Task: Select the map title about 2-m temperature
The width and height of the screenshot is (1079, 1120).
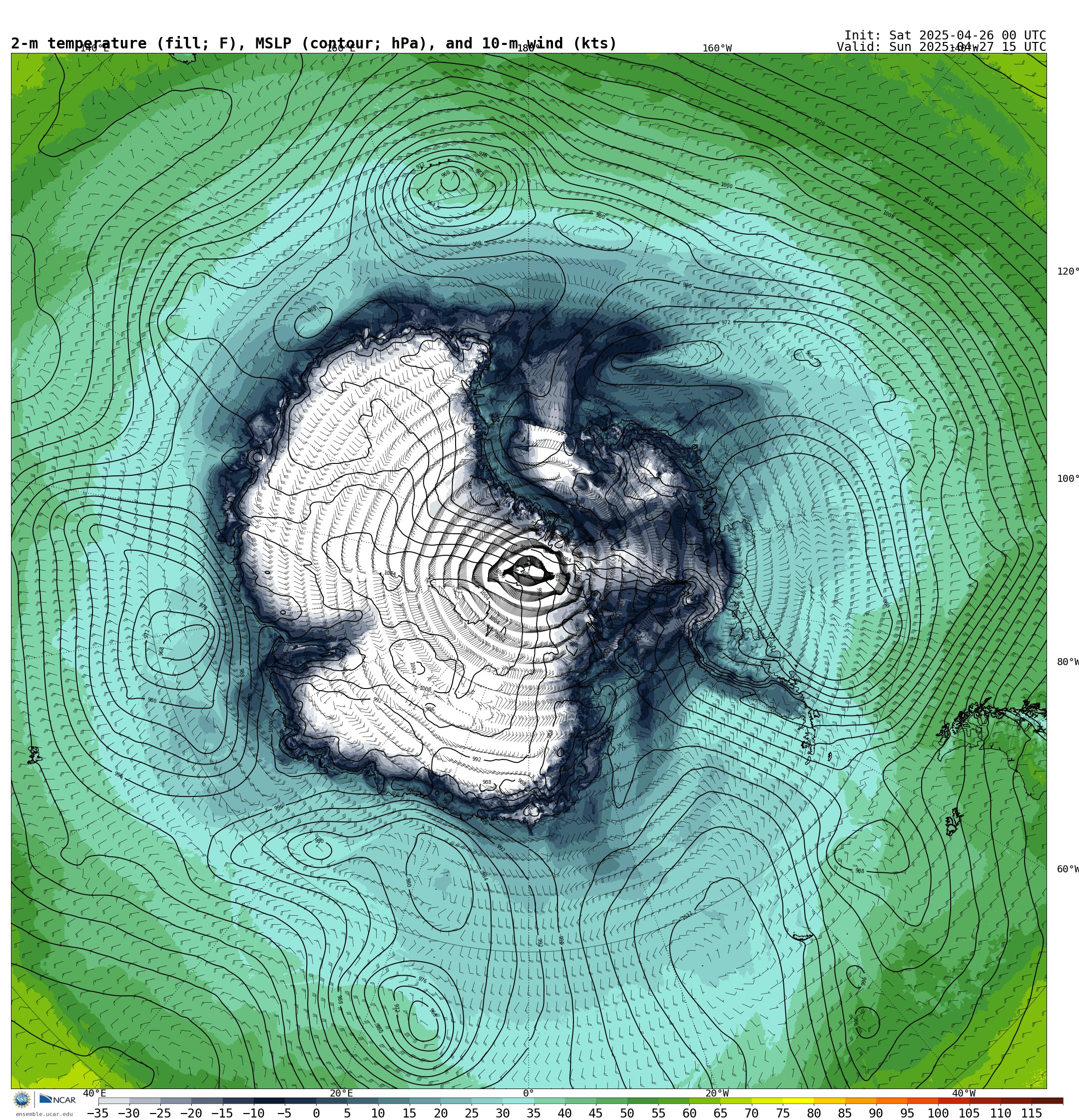Action: click(314, 43)
